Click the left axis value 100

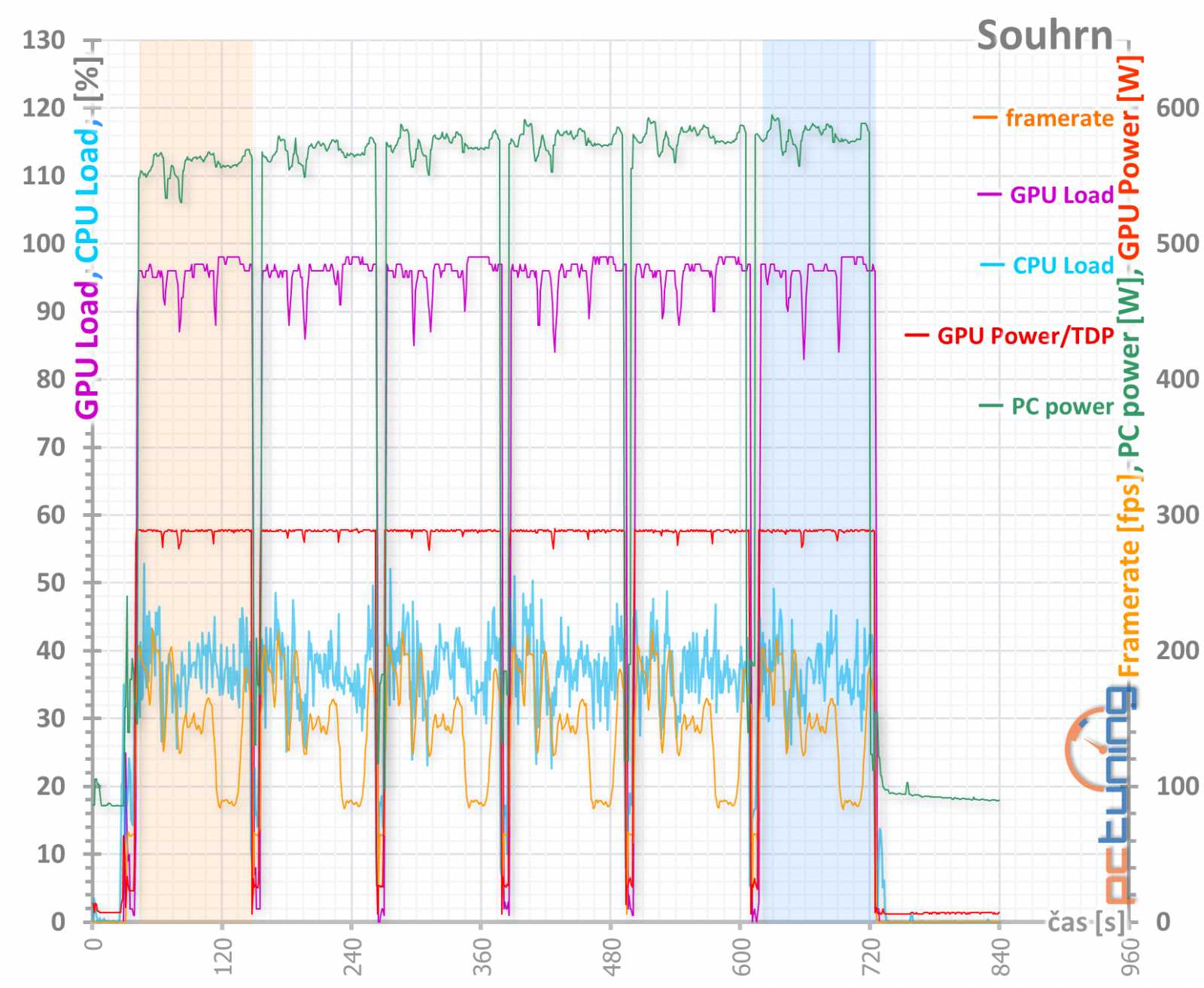(x=44, y=243)
